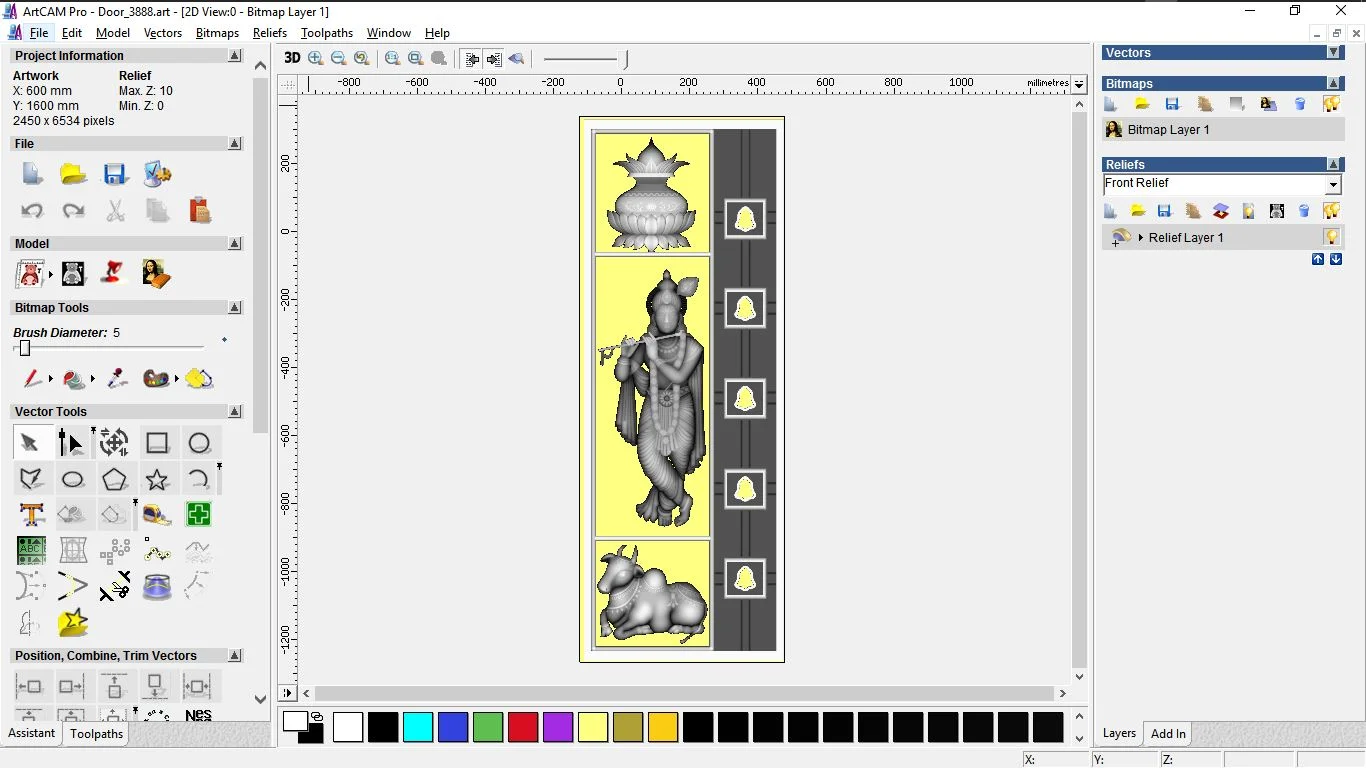Choose the polygon vector tool
This screenshot has height=768, width=1366.
115,479
